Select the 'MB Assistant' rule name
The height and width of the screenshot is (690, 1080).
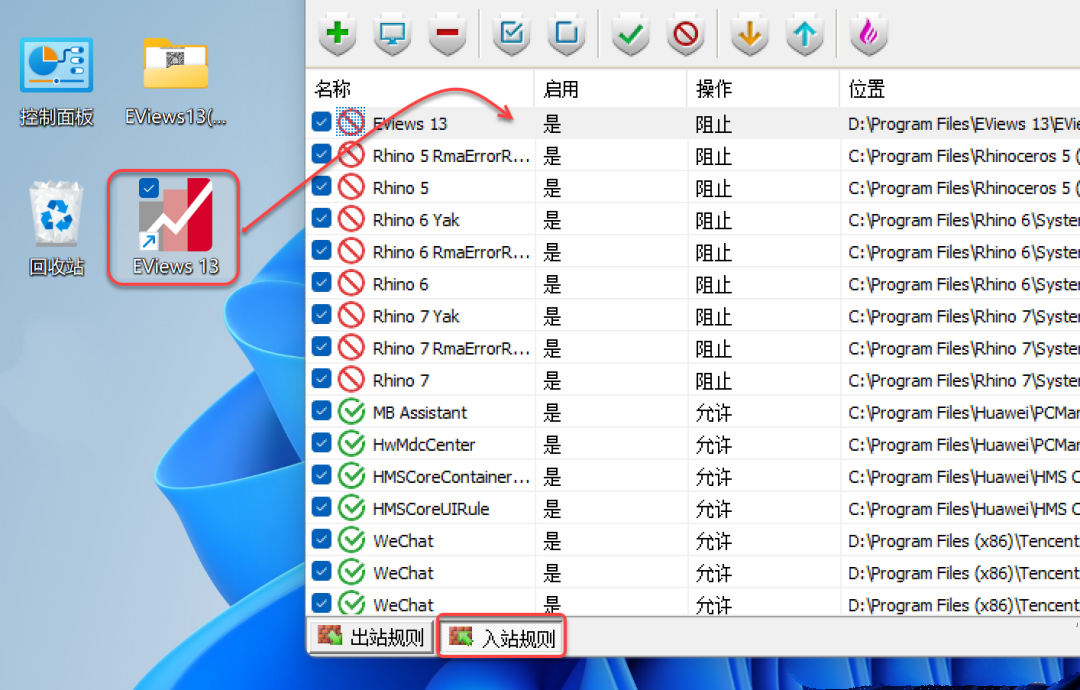point(420,413)
